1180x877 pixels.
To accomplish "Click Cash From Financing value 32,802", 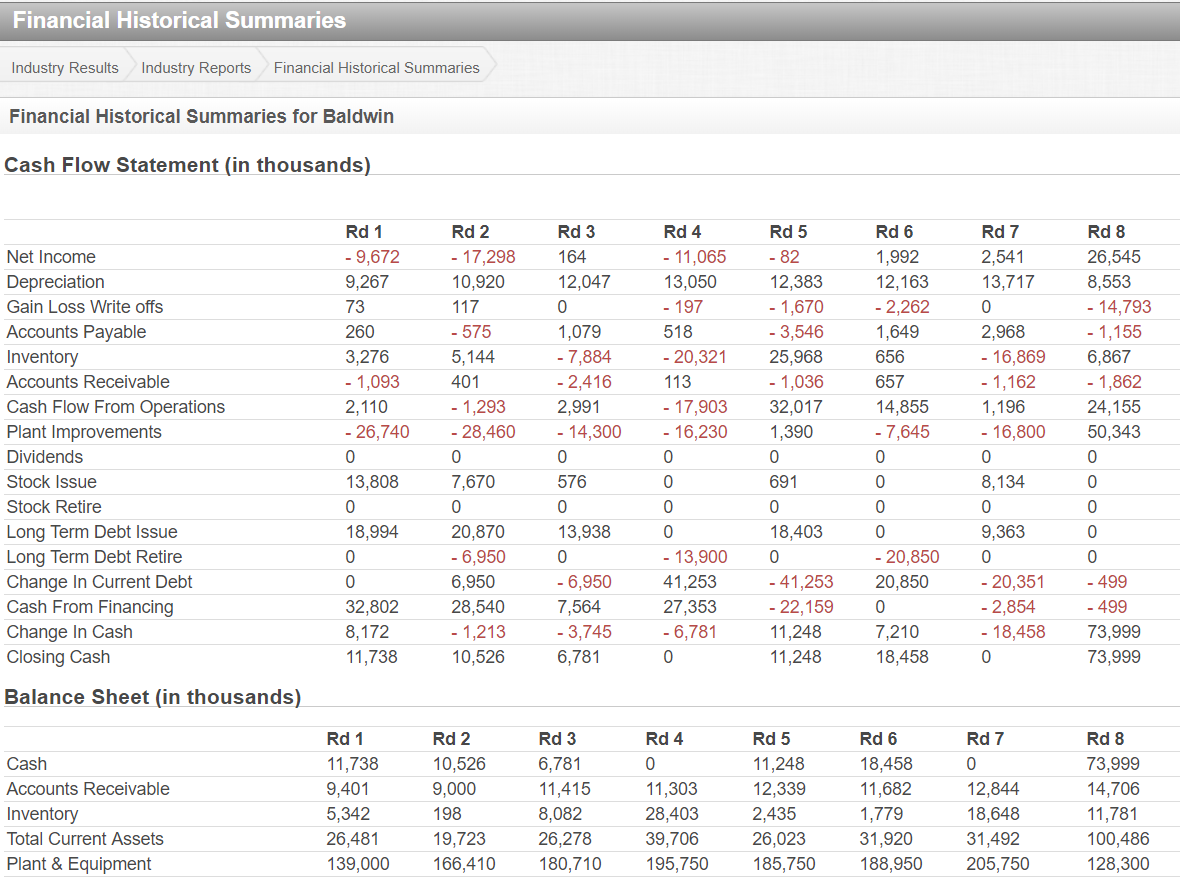I will tap(372, 607).
